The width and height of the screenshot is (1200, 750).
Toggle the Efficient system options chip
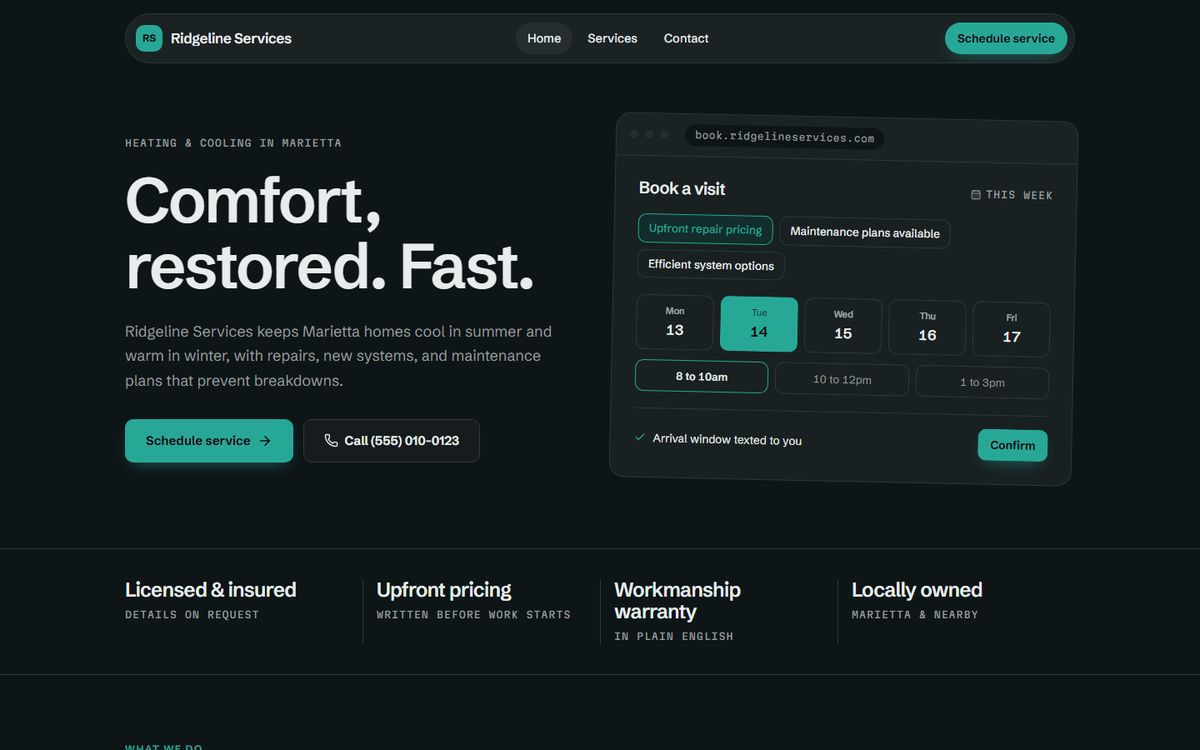click(x=711, y=265)
